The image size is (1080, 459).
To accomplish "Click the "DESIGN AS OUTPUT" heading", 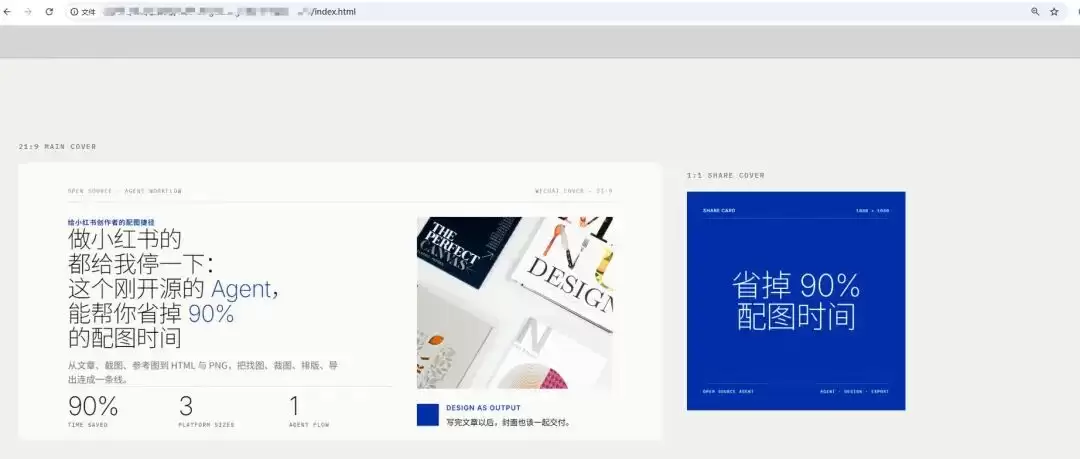I will pyautogui.click(x=483, y=408).
